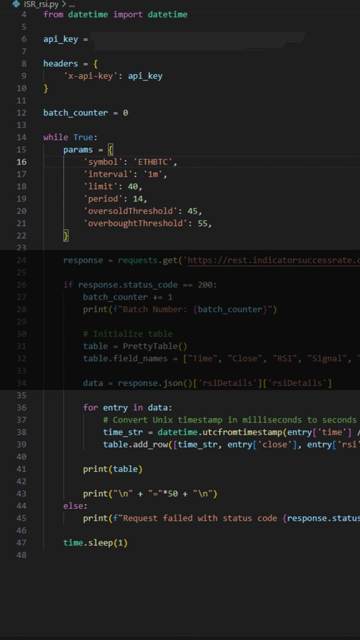Click the highlighted closing brace on line 22
This screenshot has width=360, height=640.
(66, 236)
